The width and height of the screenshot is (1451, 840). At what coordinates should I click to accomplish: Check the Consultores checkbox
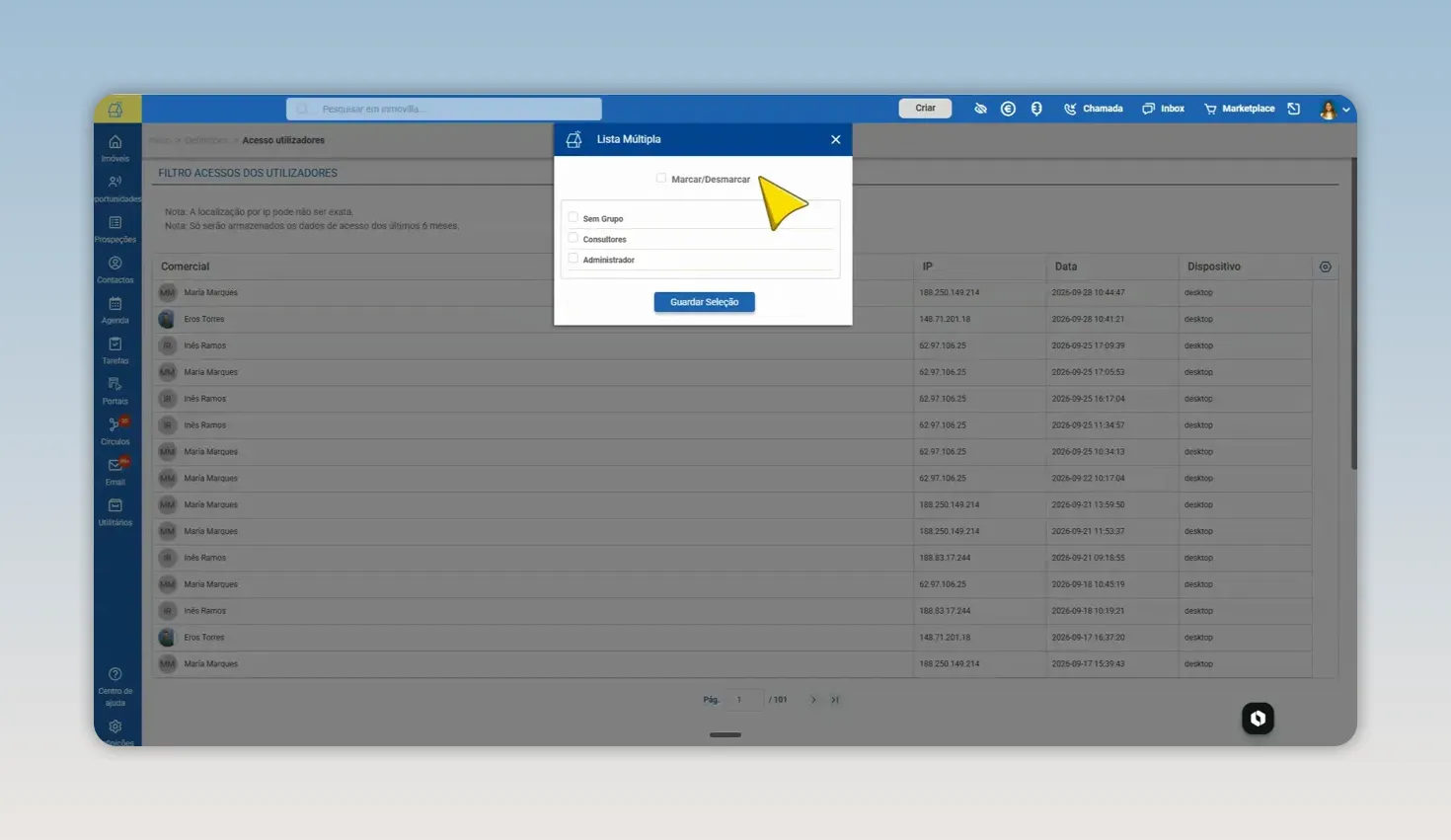(573, 238)
